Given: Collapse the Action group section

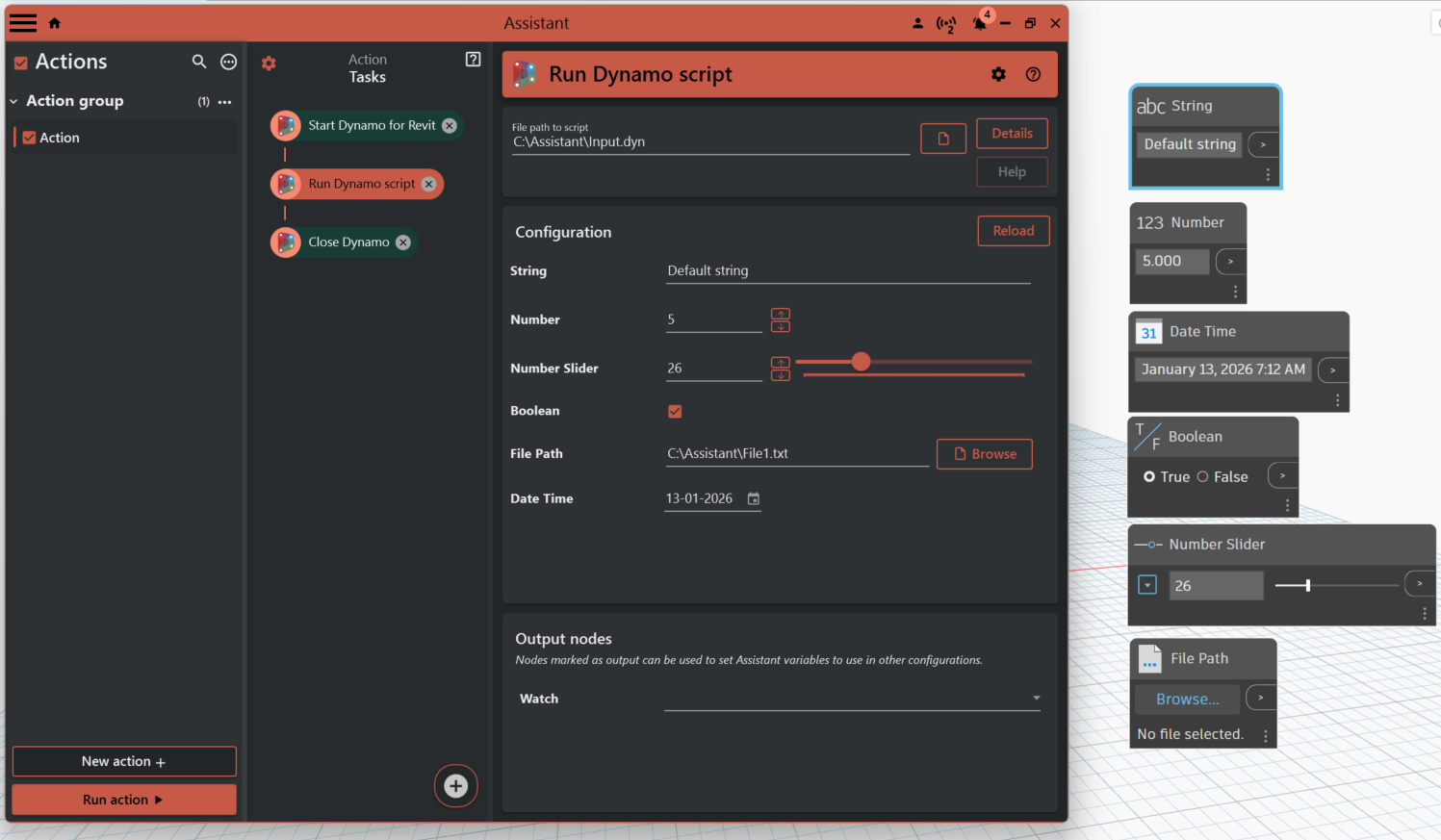Looking at the screenshot, I should (14, 101).
